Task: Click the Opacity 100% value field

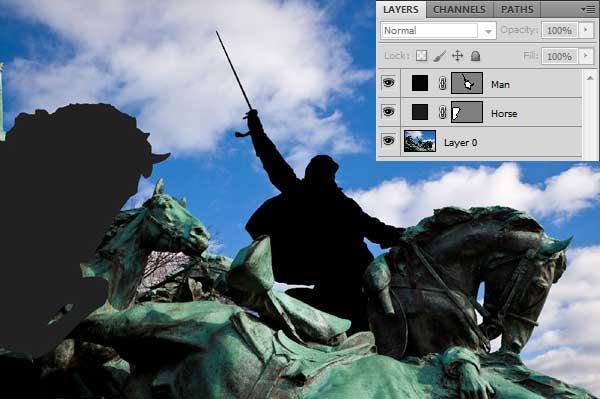Action: pos(559,30)
